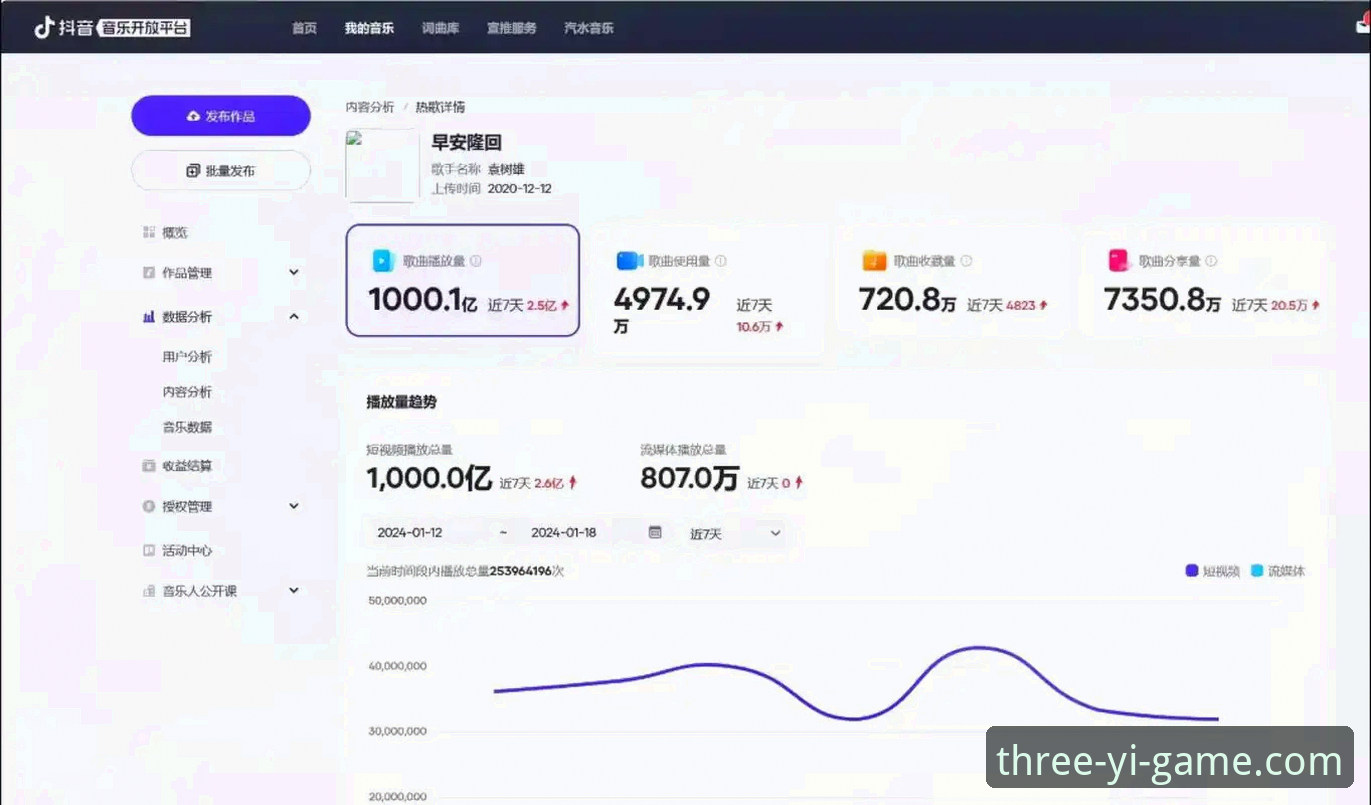Click the 作品管理 sidebar icon
The height and width of the screenshot is (805, 1371).
pos(149,272)
